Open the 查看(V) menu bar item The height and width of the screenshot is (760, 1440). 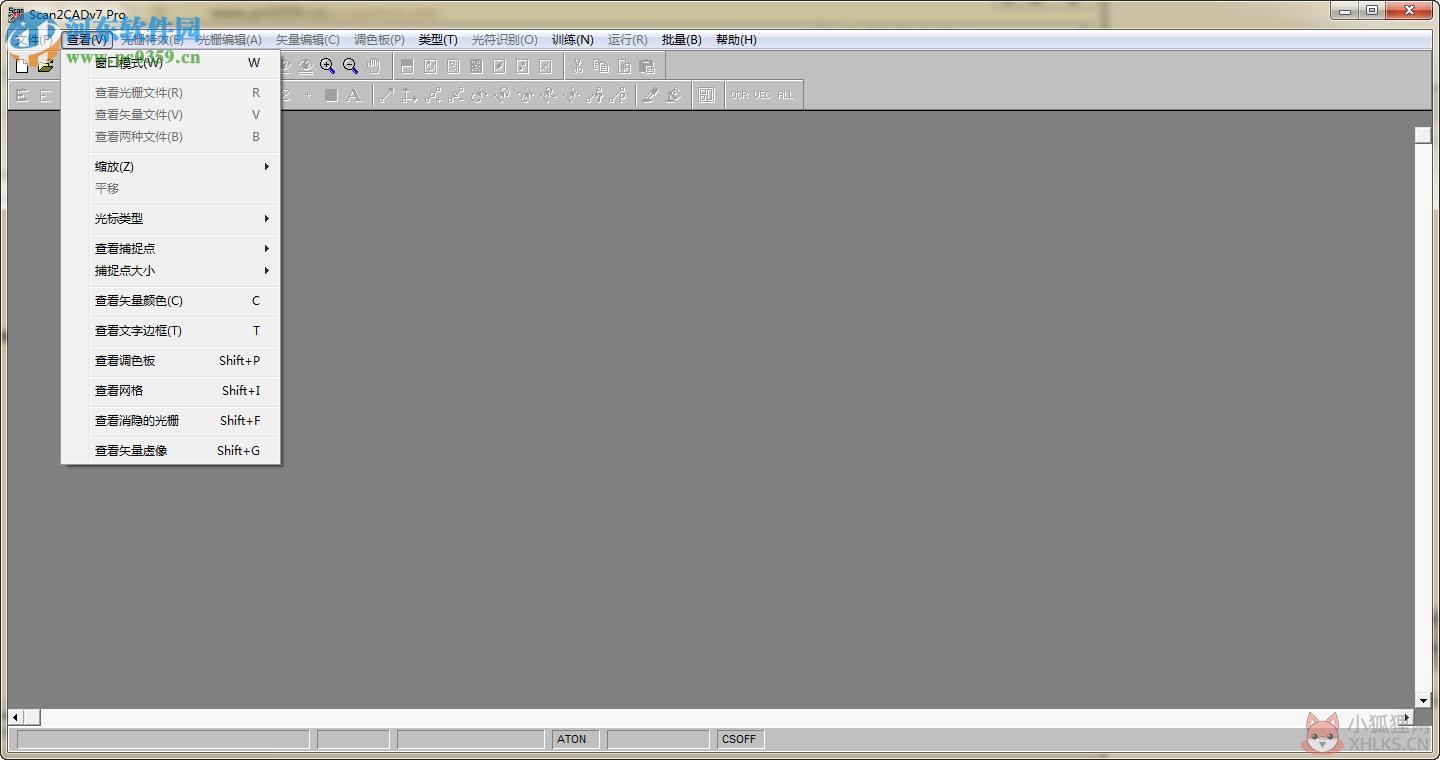coord(87,40)
